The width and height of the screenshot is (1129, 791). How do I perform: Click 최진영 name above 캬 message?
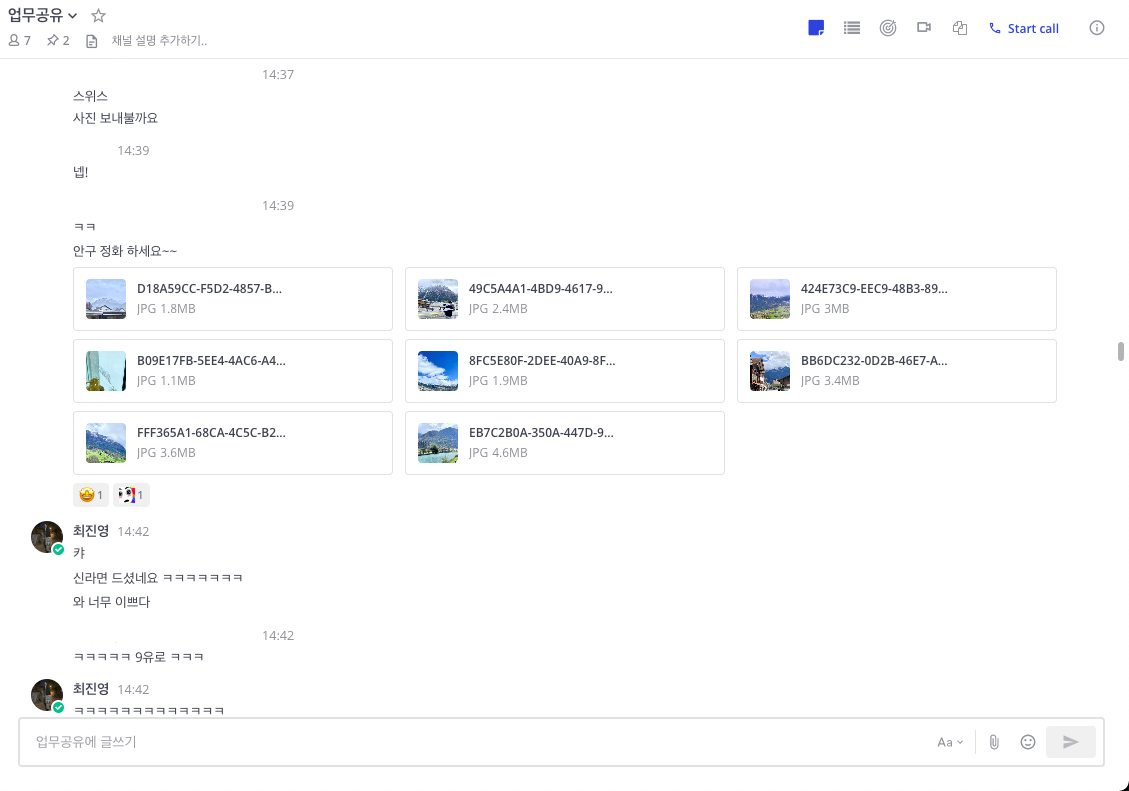91,531
